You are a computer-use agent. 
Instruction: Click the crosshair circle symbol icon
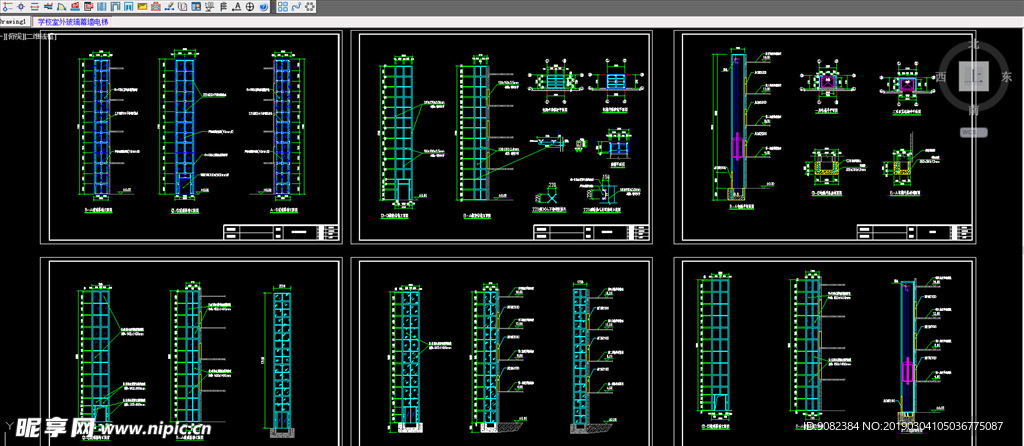249,6
